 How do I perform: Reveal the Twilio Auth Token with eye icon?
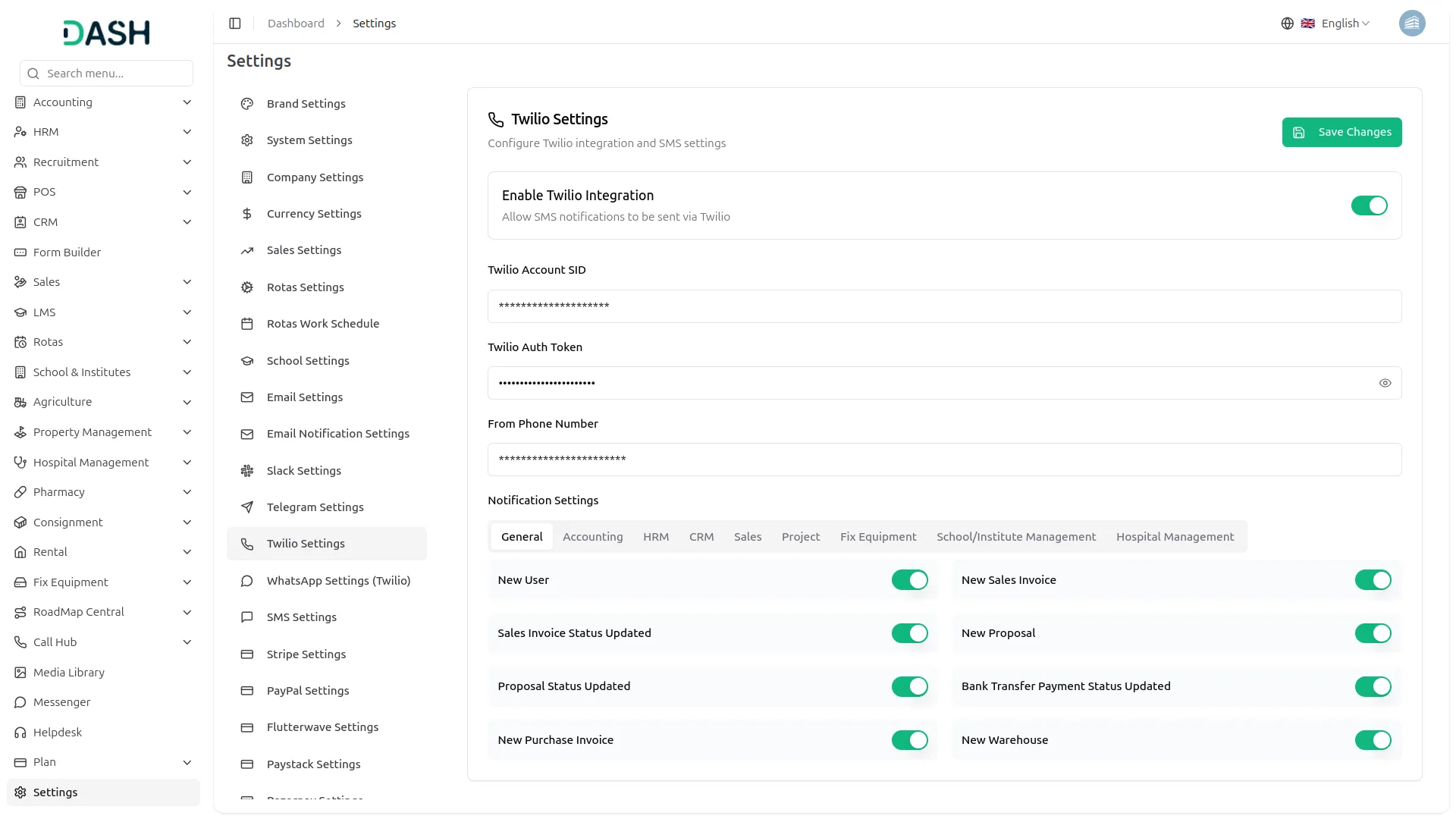(x=1385, y=383)
